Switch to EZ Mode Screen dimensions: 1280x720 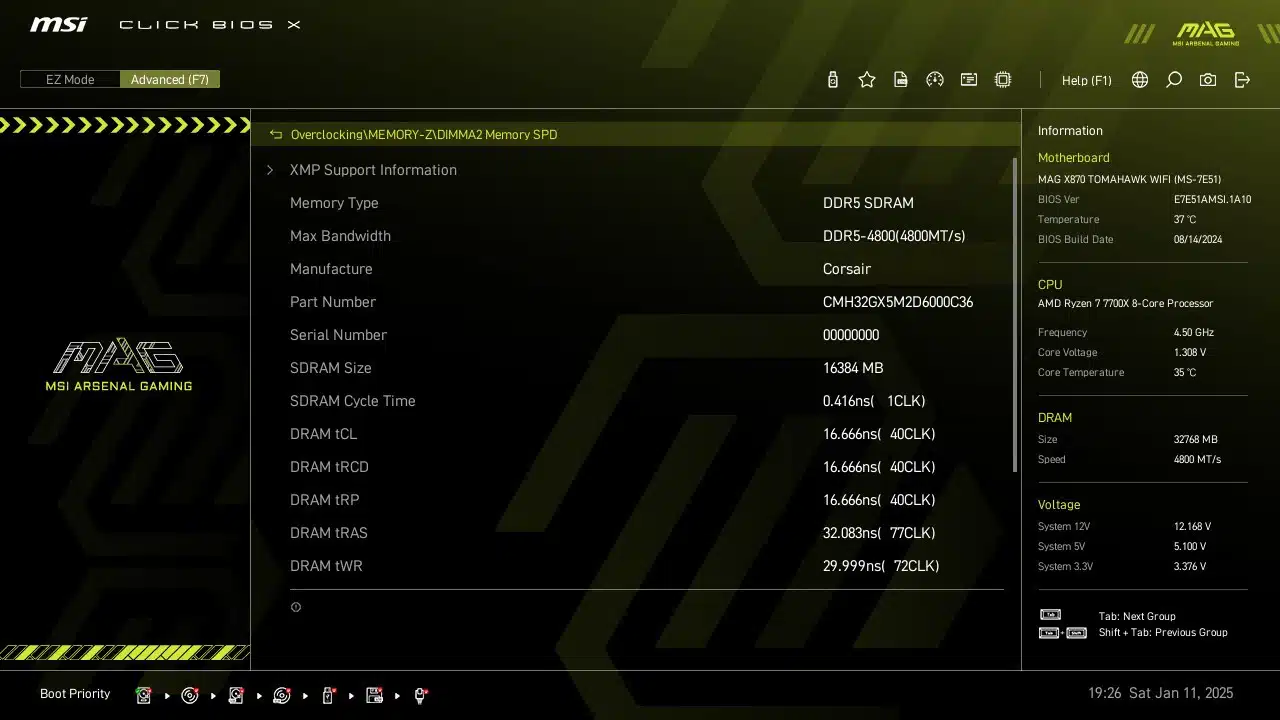click(x=70, y=80)
